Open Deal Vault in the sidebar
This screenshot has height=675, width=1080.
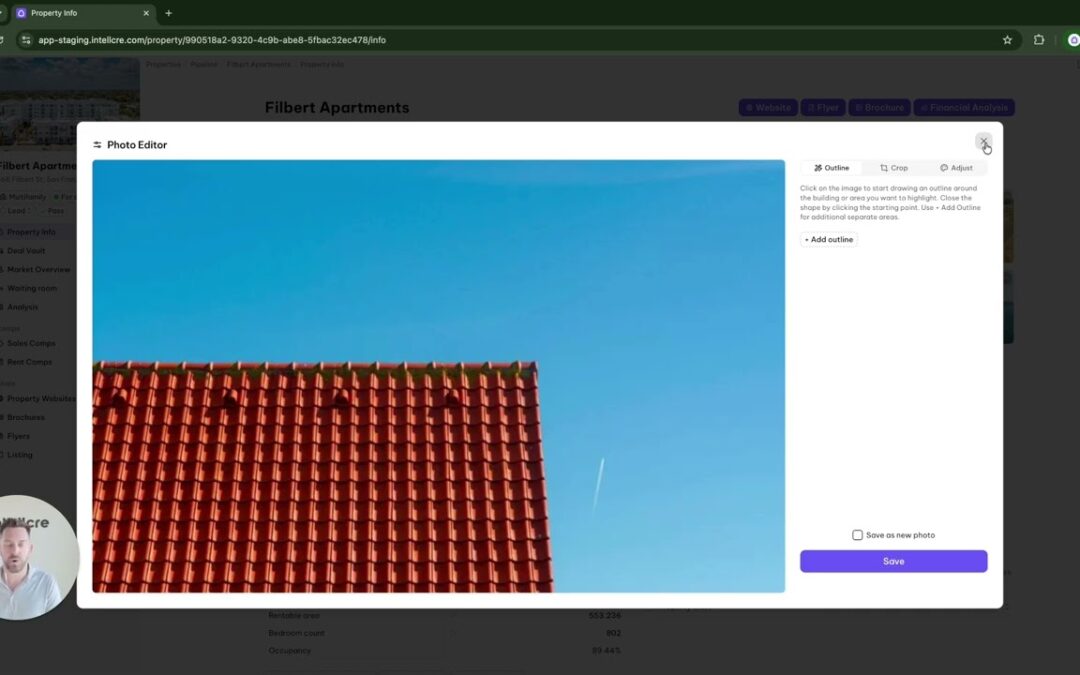click(x=25, y=251)
